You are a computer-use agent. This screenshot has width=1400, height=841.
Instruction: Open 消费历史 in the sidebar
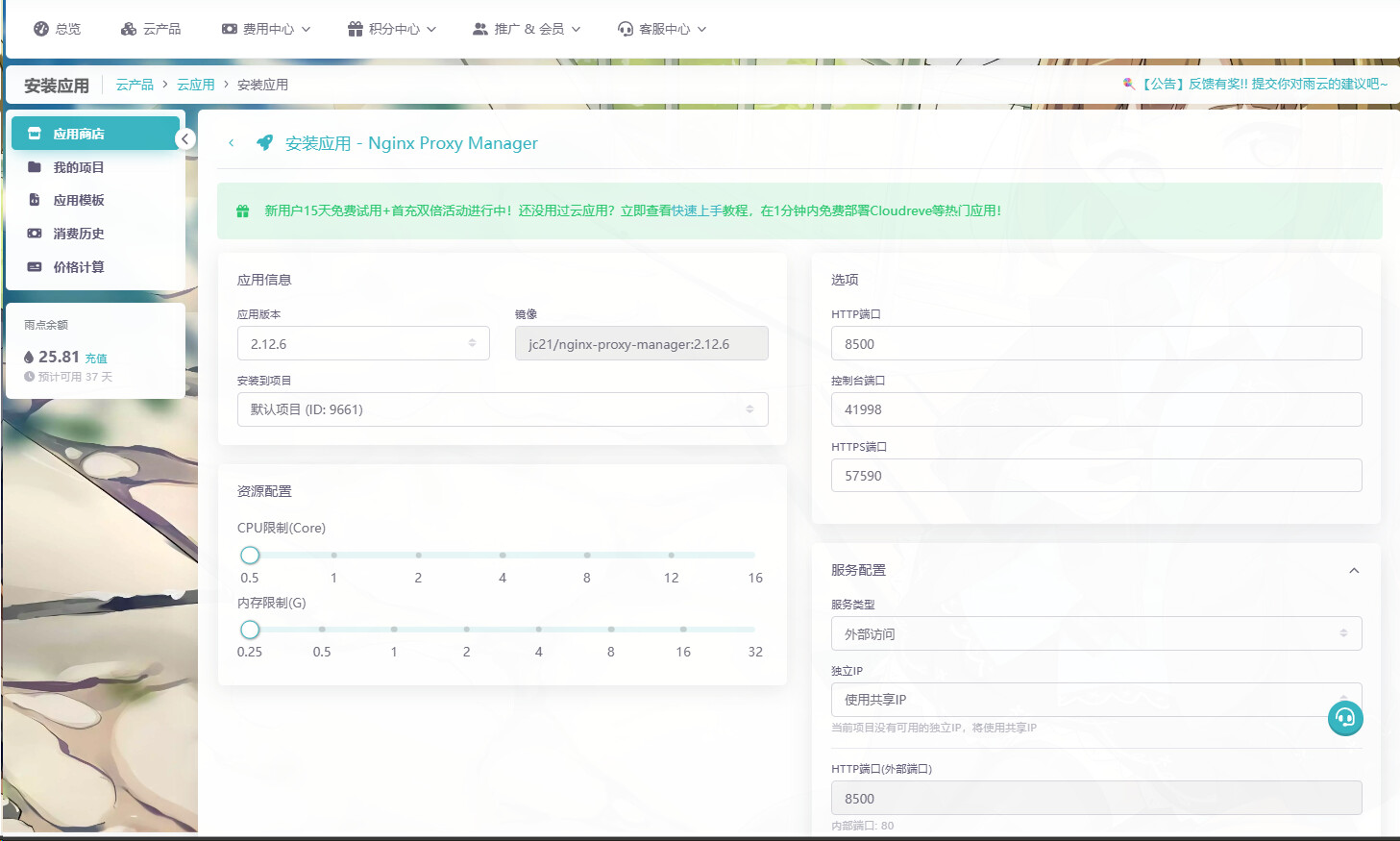coord(78,234)
